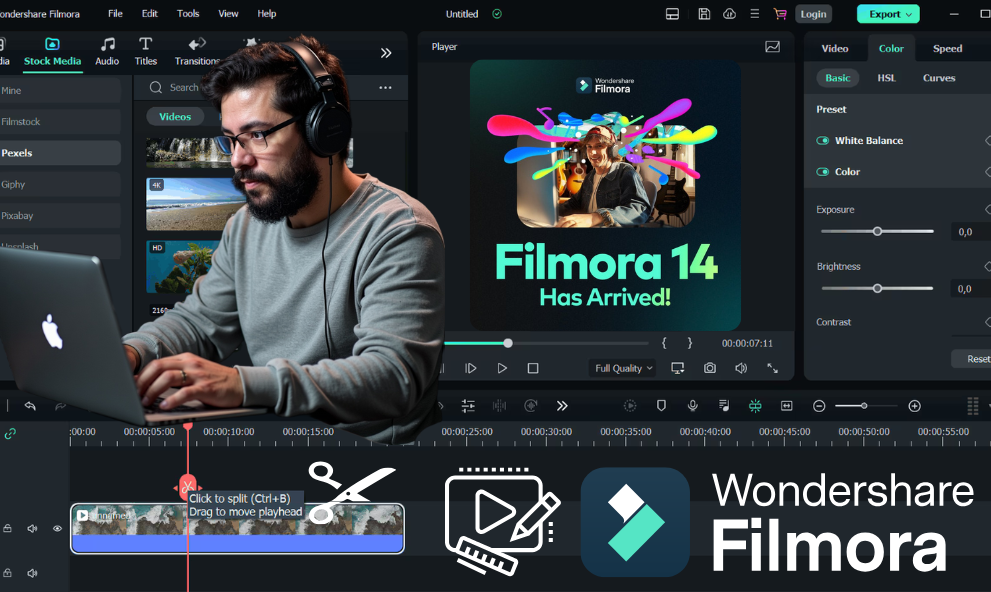Click the Login button

tap(813, 14)
